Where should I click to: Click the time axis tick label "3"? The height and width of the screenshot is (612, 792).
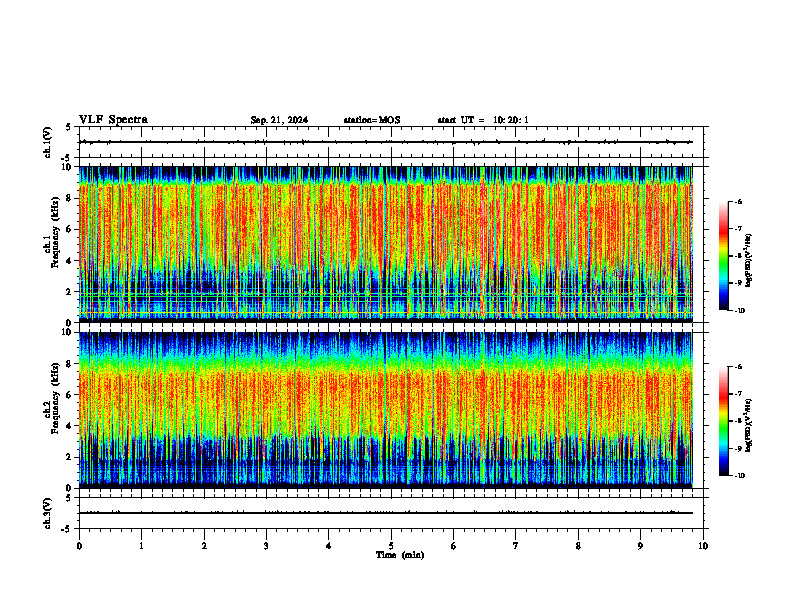(x=266, y=546)
